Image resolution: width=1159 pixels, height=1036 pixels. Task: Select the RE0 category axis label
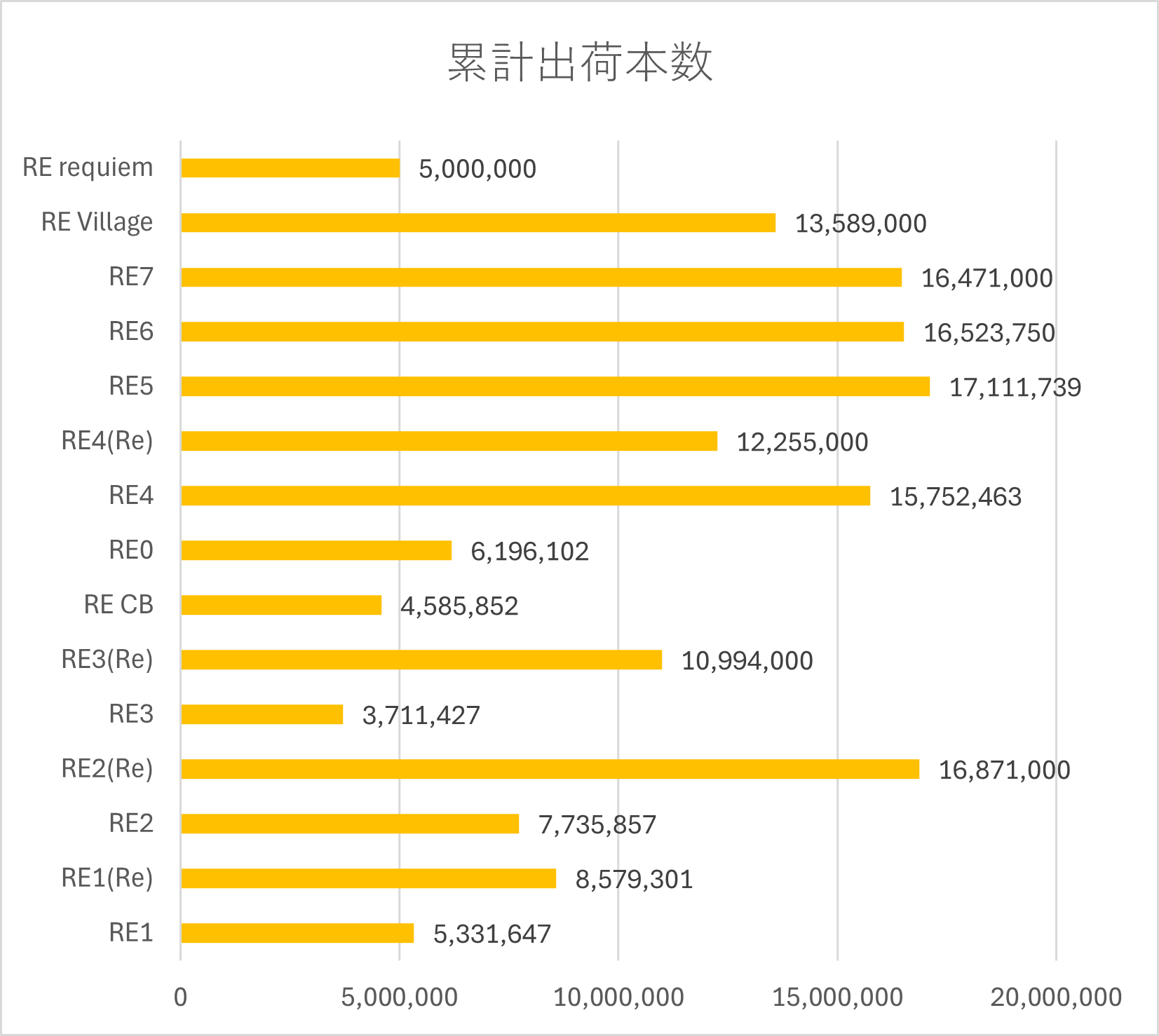131,550
